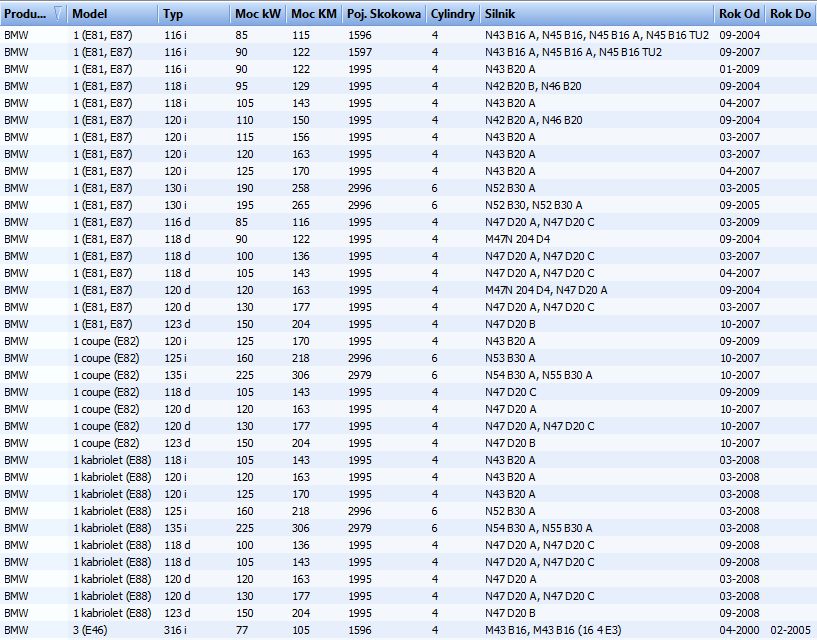This screenshot has width=817, height=640.
Task: Click the '03-2005' Rok Od cell
Action: coord(739,188)
